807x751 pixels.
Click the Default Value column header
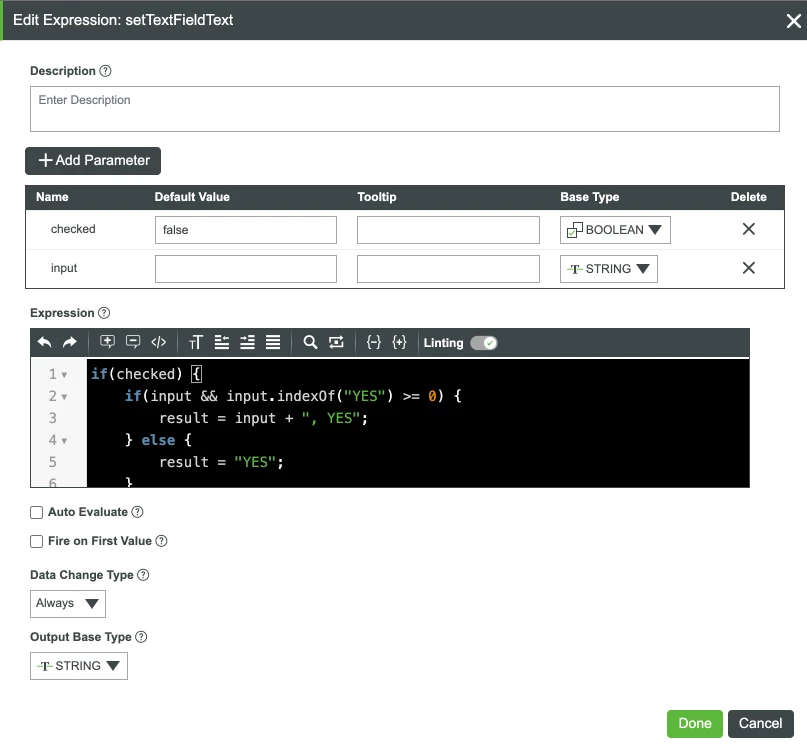tap(192, 197)
